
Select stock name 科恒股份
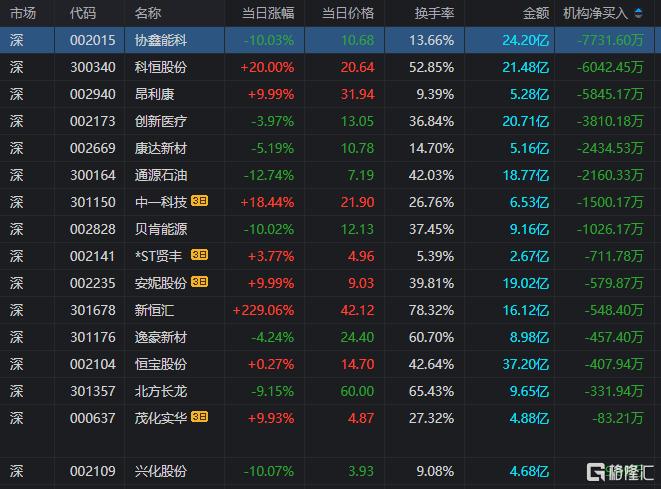click(x=161, y=67)
